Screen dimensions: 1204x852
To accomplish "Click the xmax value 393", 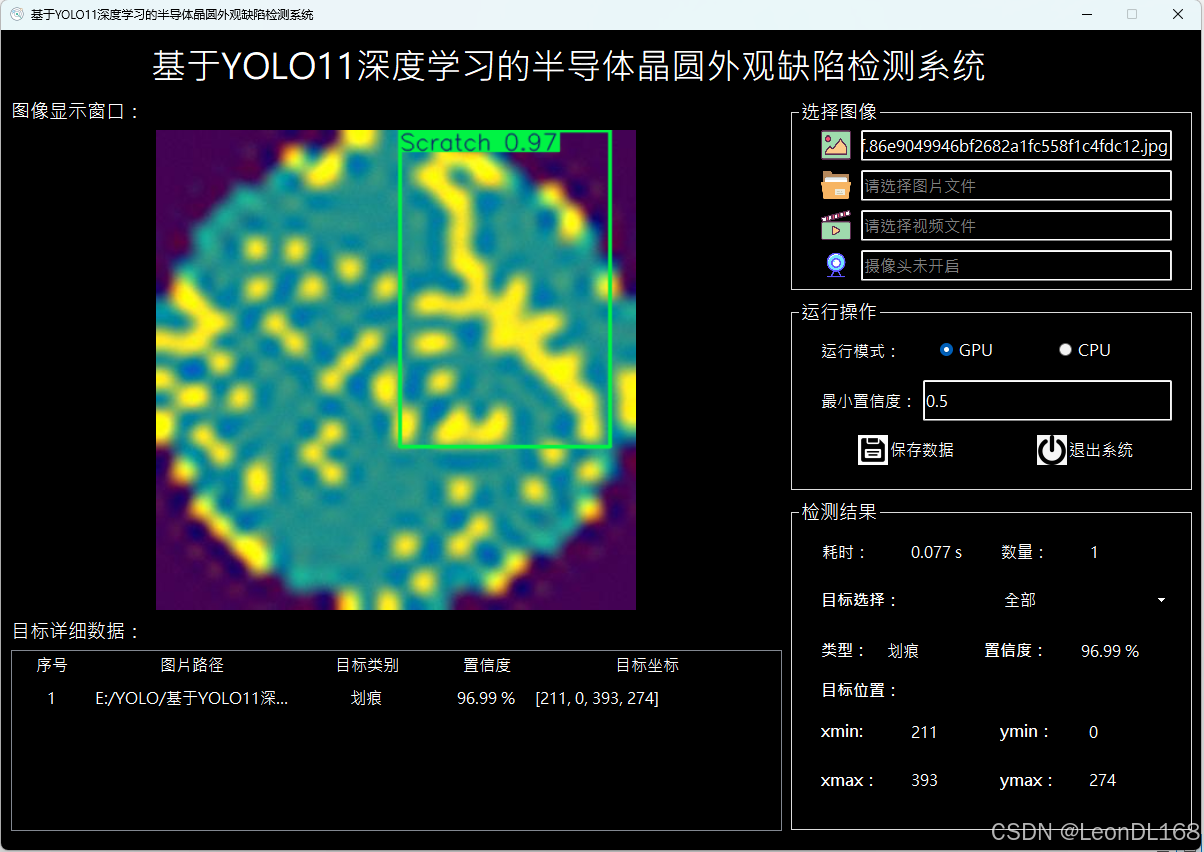I will [924, 780].
